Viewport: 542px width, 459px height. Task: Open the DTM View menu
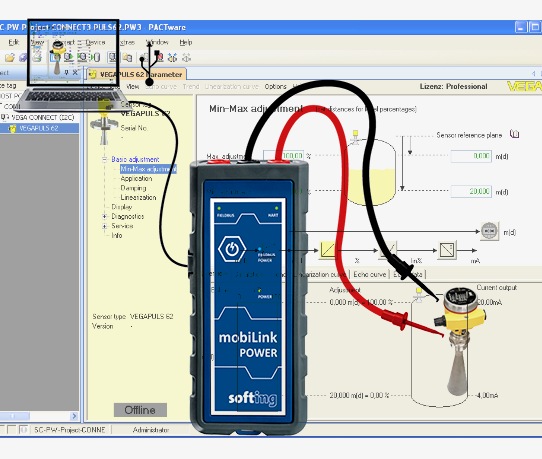(133, 86)
